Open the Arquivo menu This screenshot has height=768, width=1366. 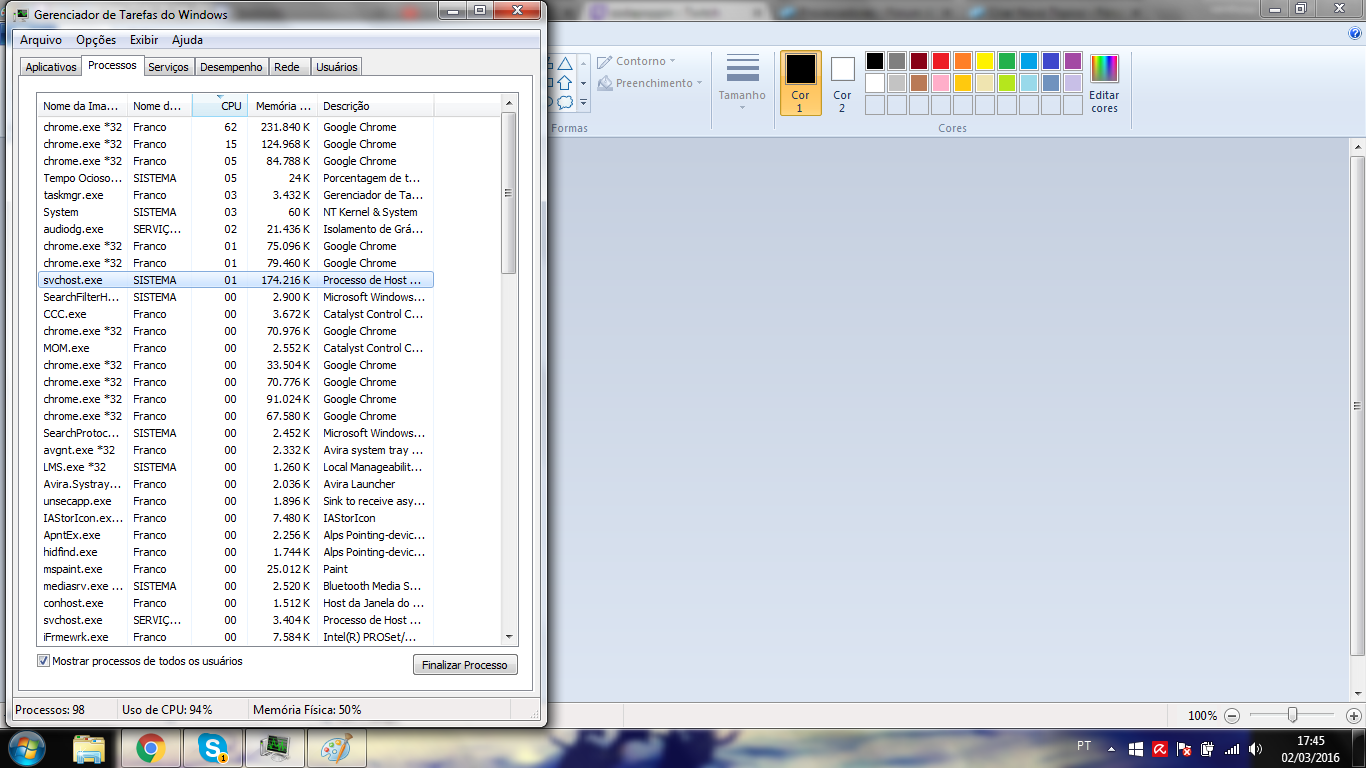coord(41,40)
